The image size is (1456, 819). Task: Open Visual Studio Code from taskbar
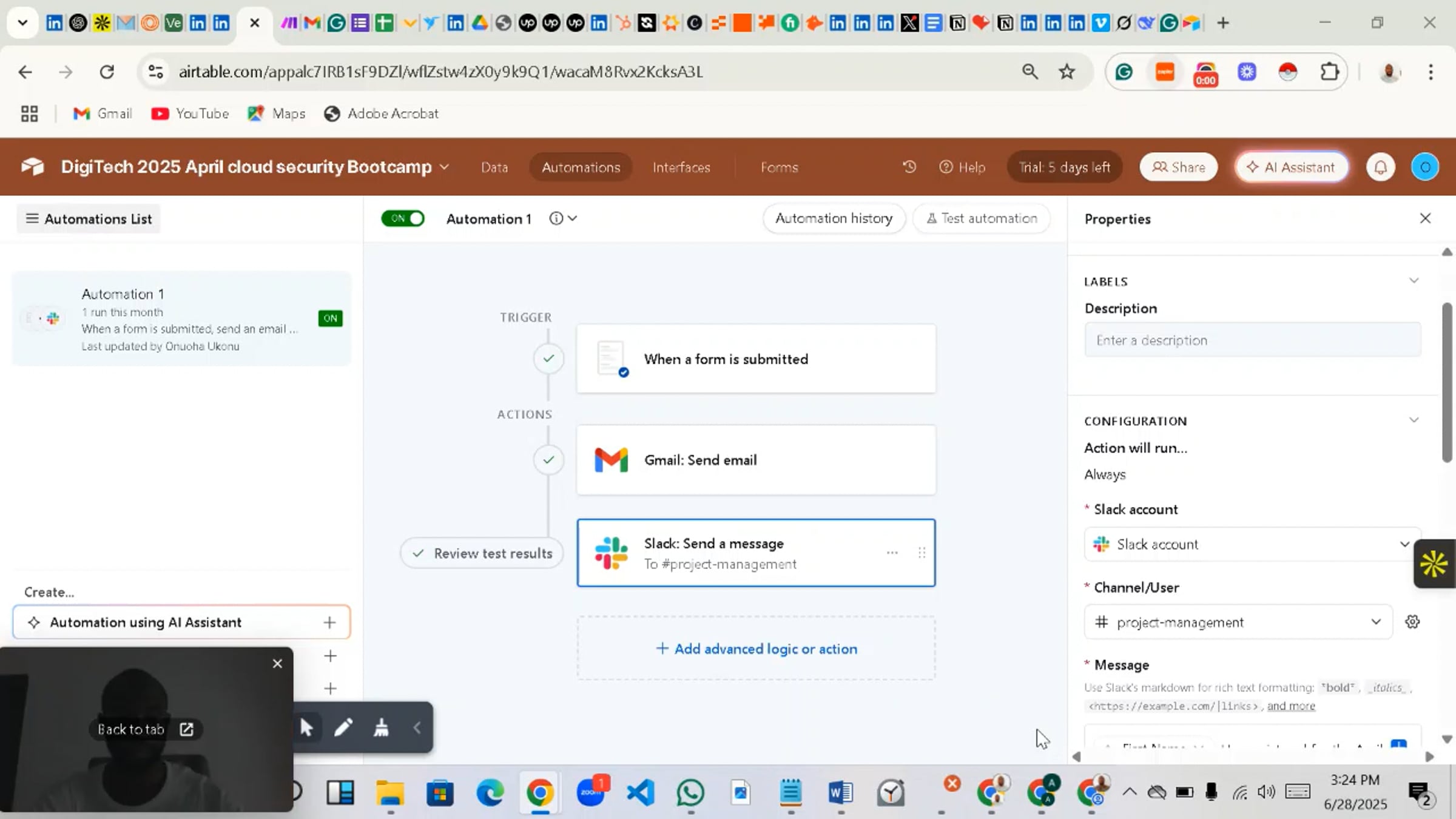click(641, 792)
